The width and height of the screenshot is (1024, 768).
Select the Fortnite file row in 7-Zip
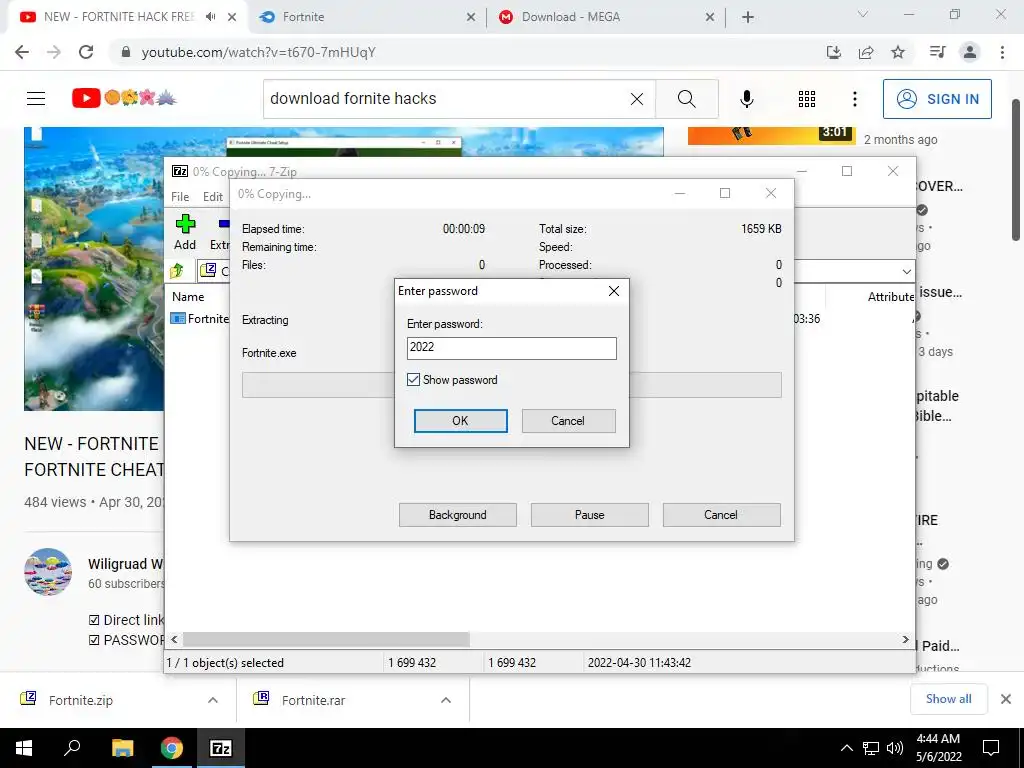[x=199, y=319]
